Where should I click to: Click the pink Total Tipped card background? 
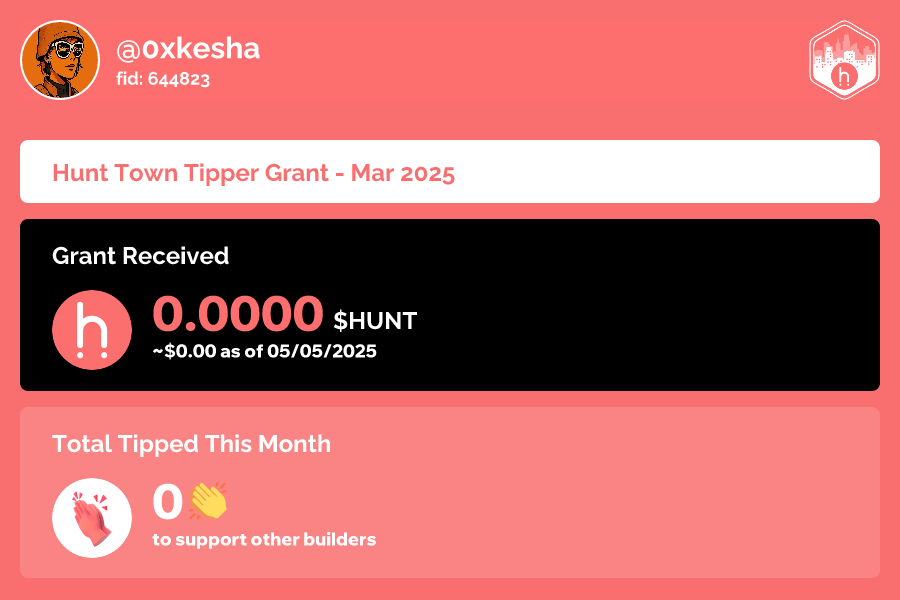pyautogui.click(x=631, y=493)
